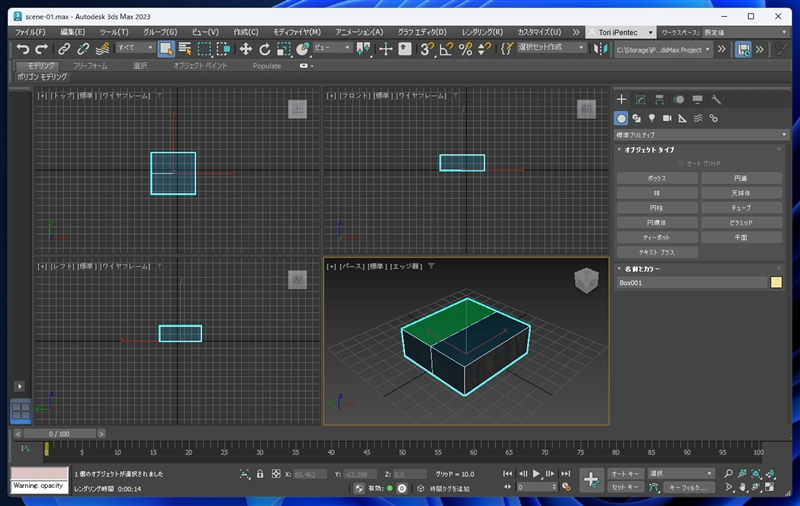Screen dimensions: 800x506
Task: Collapse the オブジェクト タイプ rollout
Action: [x=650, y=149]
